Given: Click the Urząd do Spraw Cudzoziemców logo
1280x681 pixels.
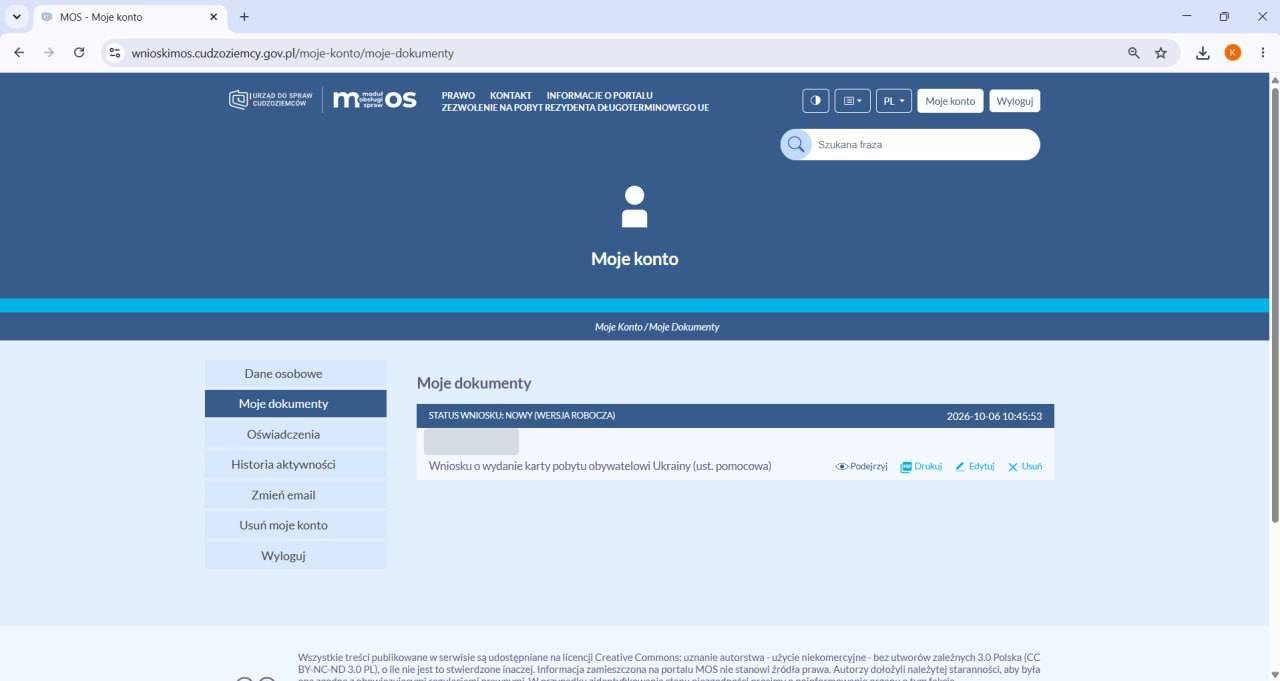Looking at the screenshot, I should pyautogui.click(x=271, y=99).
